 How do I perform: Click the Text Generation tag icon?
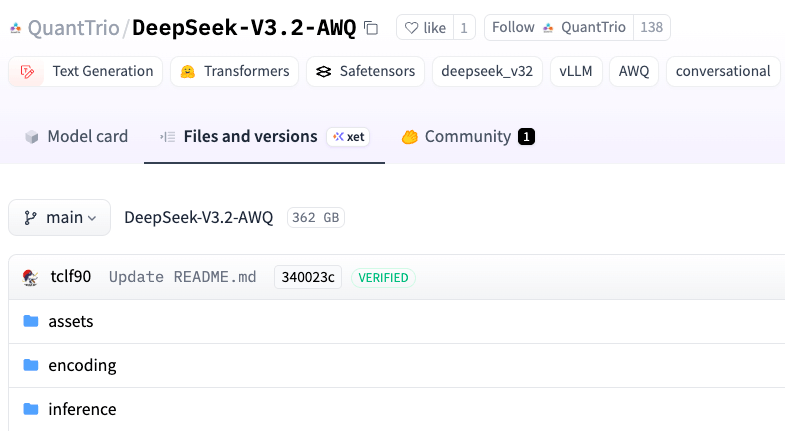(27, 72)
